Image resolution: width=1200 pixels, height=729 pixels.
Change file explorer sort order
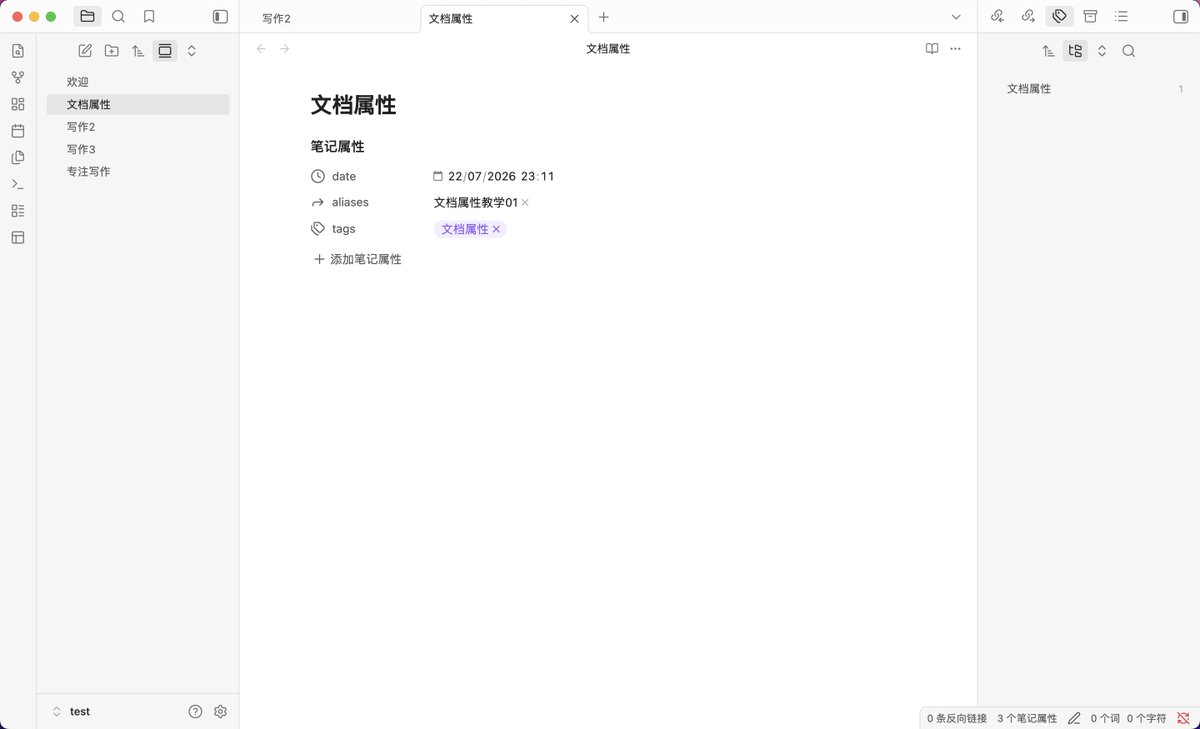pos(138,51)
